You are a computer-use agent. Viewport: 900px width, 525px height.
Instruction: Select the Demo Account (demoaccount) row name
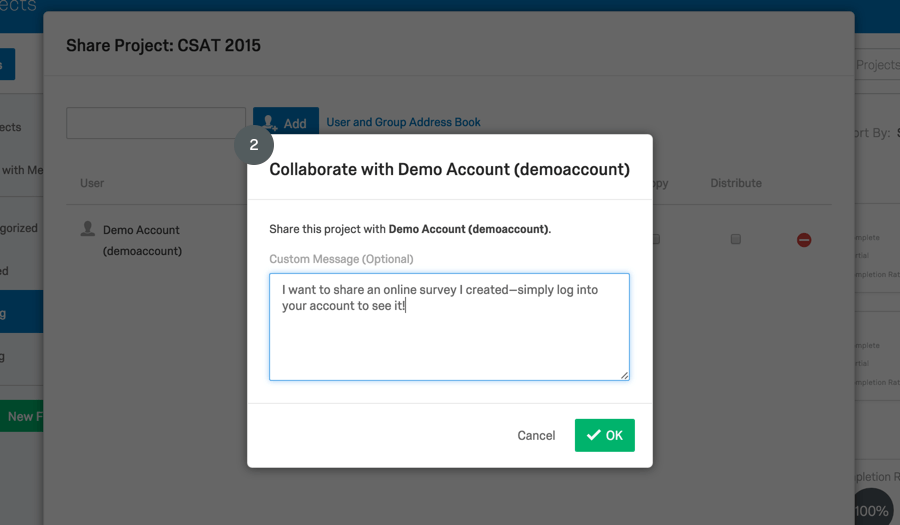(x=142, y=240)
